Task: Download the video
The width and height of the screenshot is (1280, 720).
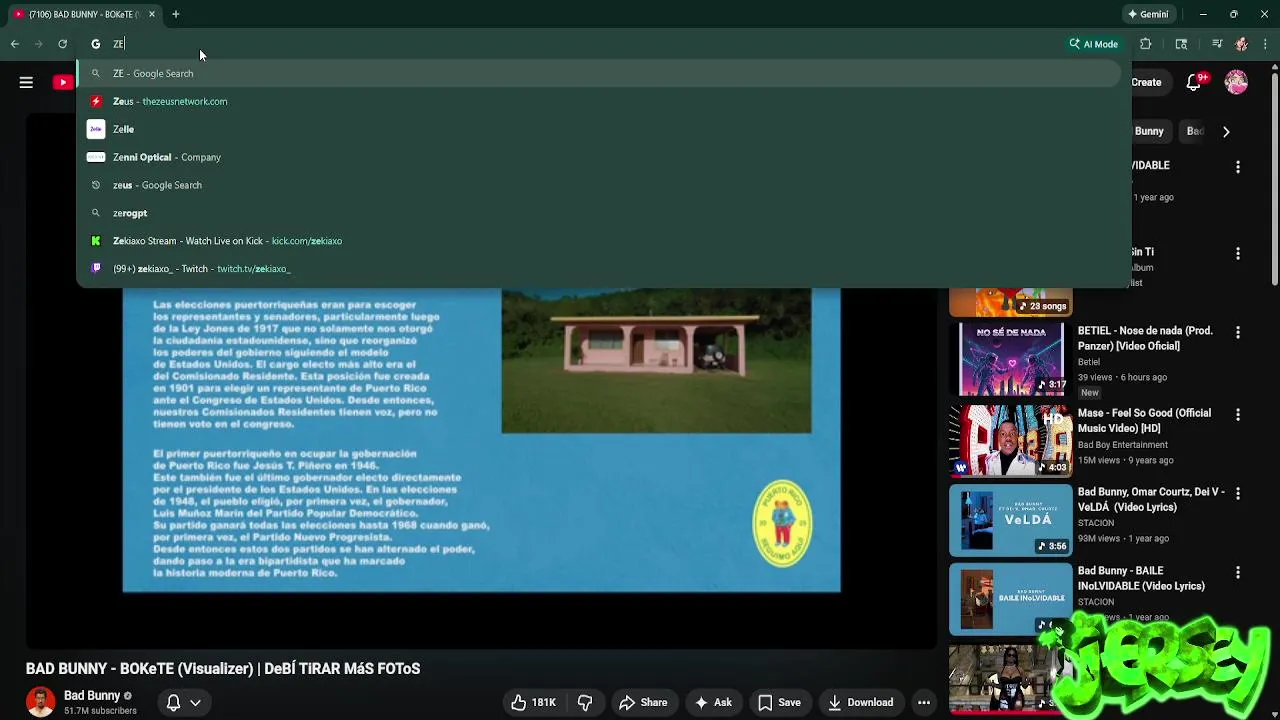Action: pyautogui.click(x=860, y=703)
